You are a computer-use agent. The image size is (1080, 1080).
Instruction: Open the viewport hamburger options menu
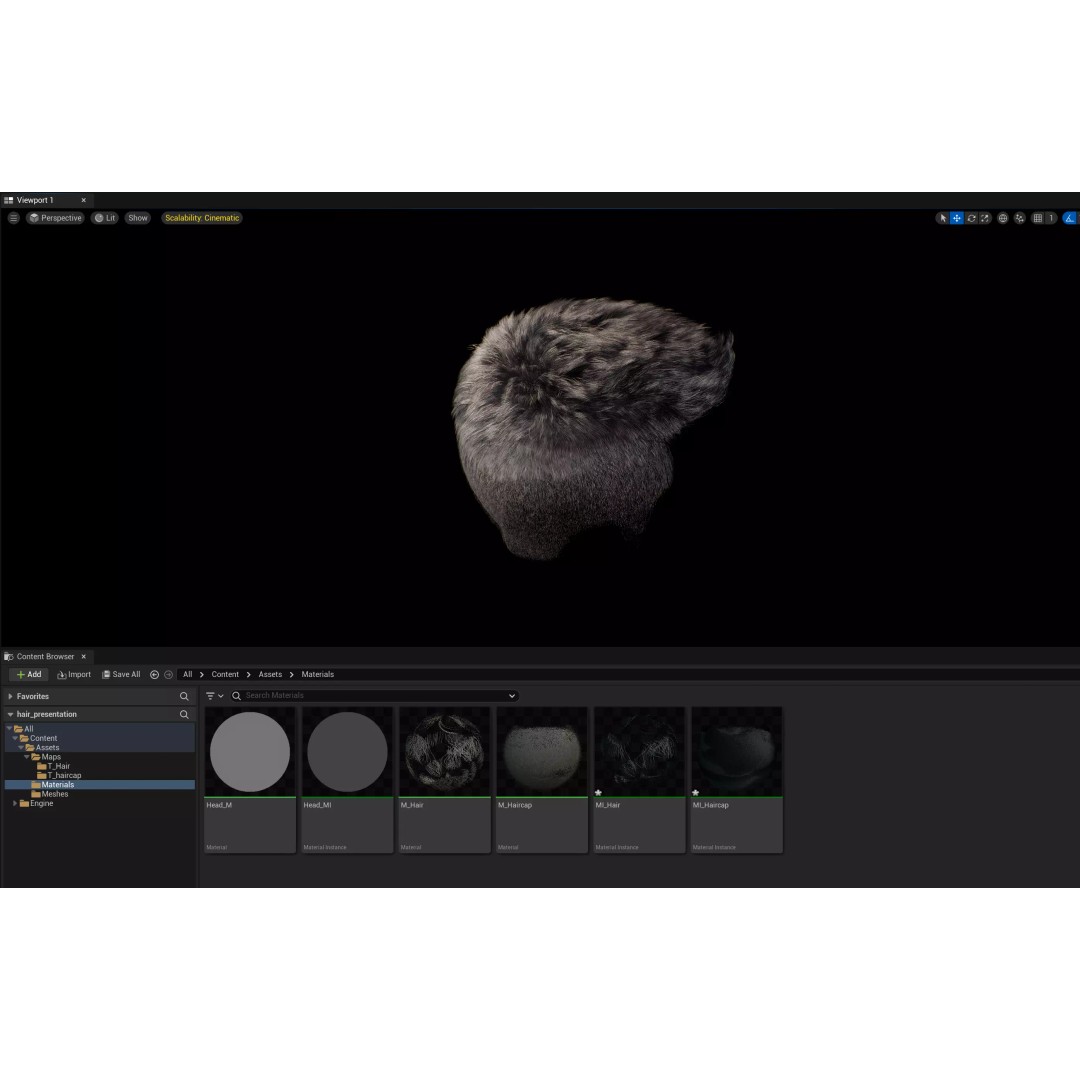point(13,218)
